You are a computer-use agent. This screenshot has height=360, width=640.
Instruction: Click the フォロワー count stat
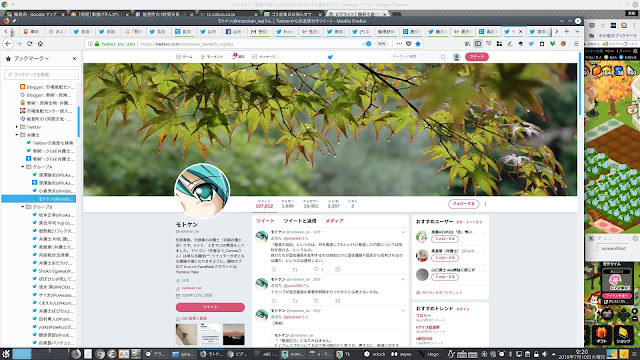tap(311, 204)
